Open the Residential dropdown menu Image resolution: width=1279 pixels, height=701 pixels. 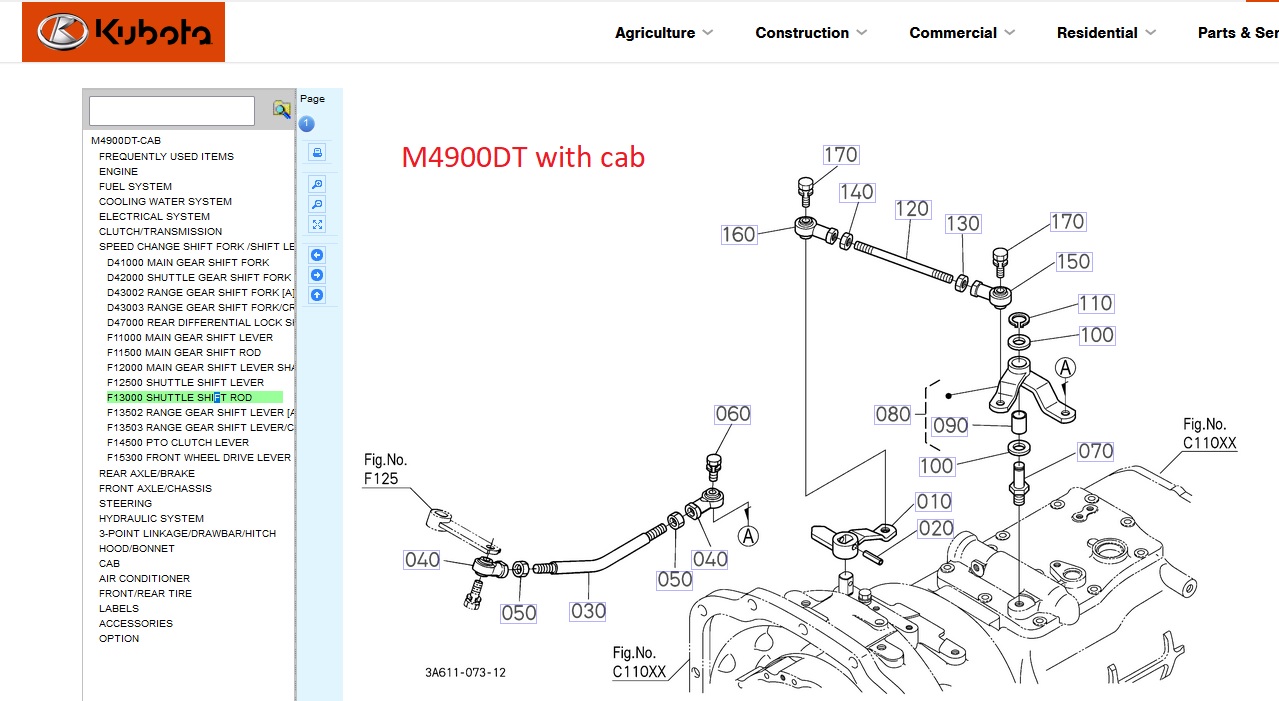coord(1106,33)
